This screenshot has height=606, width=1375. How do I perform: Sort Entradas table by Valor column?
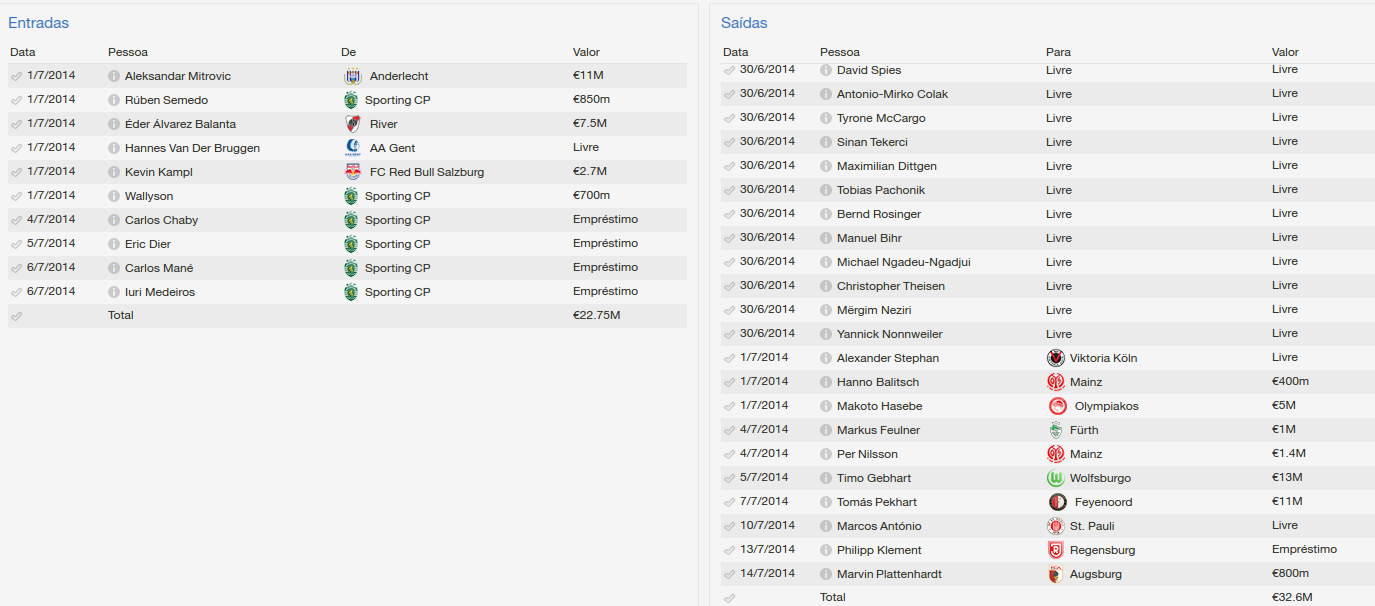pyautogui.click(x=586, y=52)
